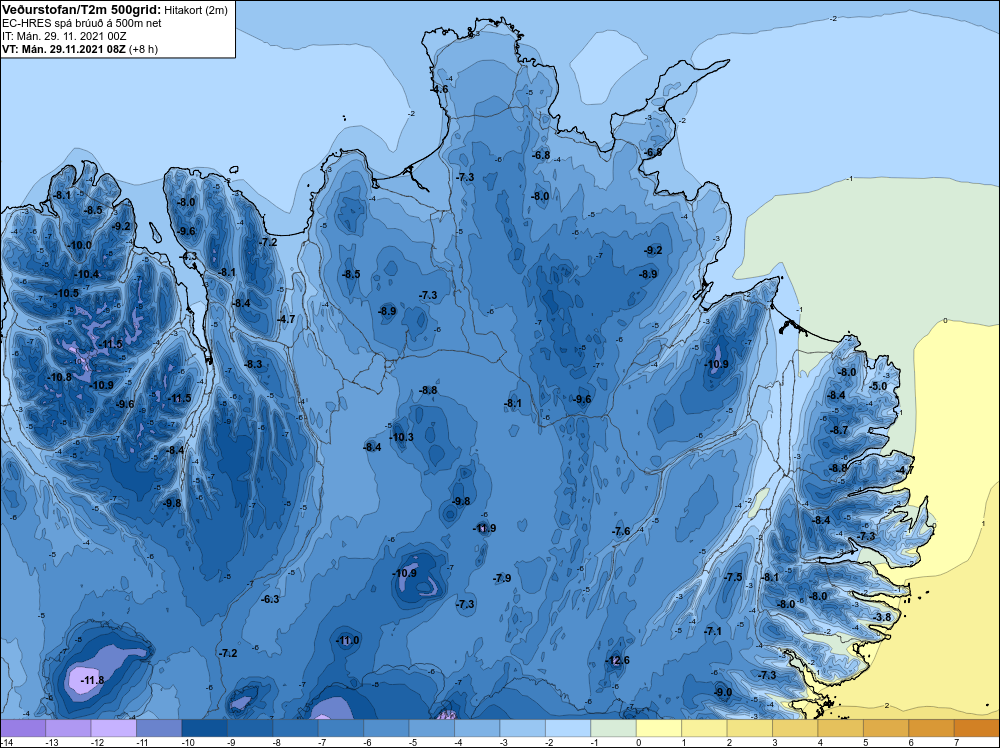Viewport: 1000px width, 748px height.
Task: Click the -11.8 temperature label
Action: click(x=92, y=680)
